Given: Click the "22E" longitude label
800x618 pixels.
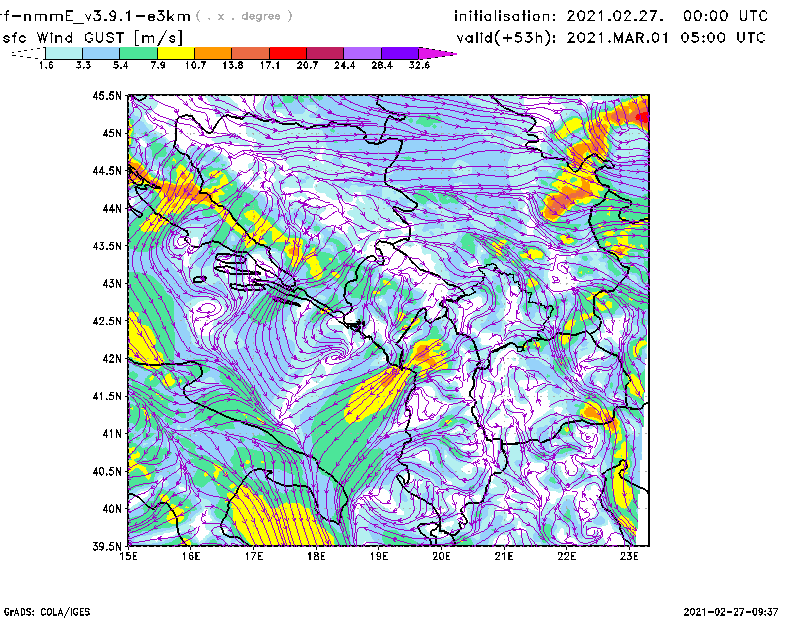Looking at the screenshot, I should (567, 556).
